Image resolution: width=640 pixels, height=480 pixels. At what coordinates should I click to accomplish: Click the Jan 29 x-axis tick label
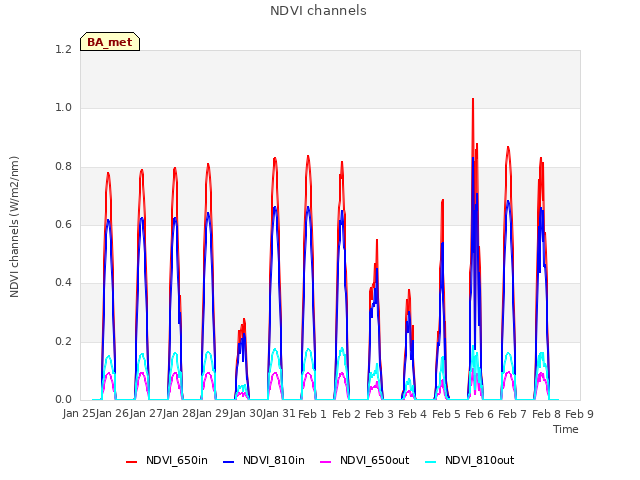click(213, 413)
